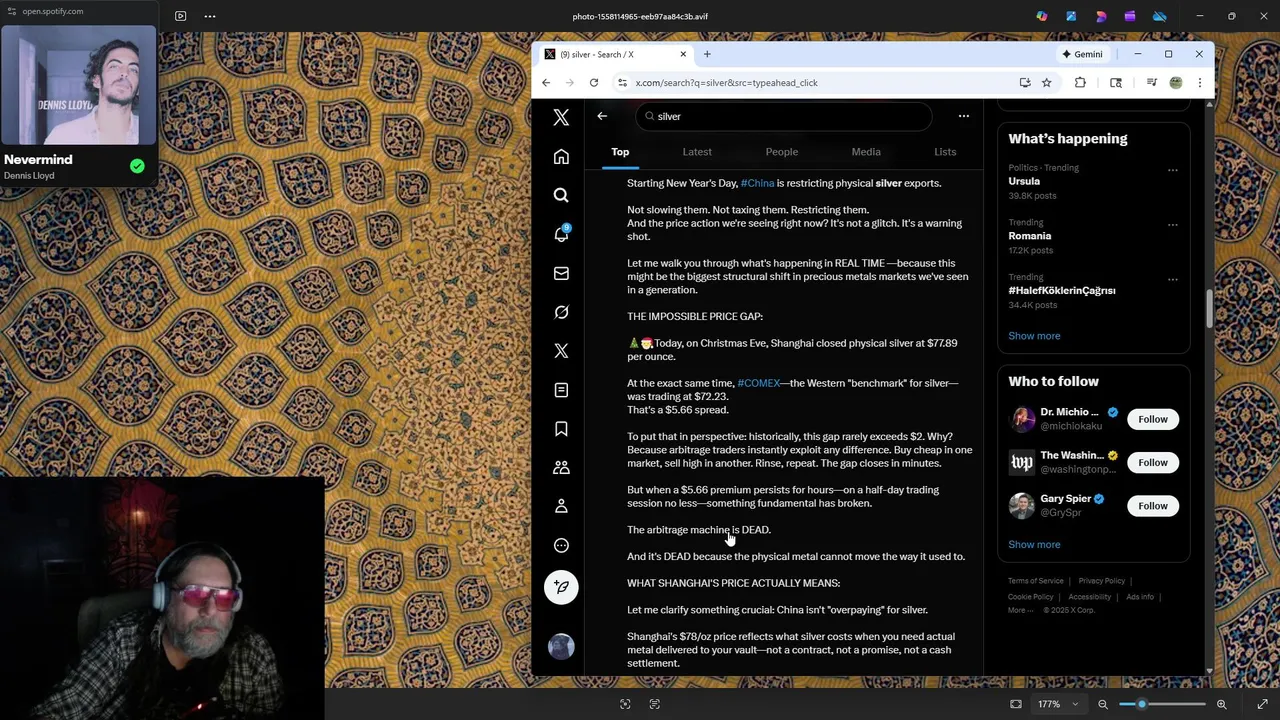Open the Terms of Service link
Viewport: 1280px width, 720px height.
coord(1035,581)
